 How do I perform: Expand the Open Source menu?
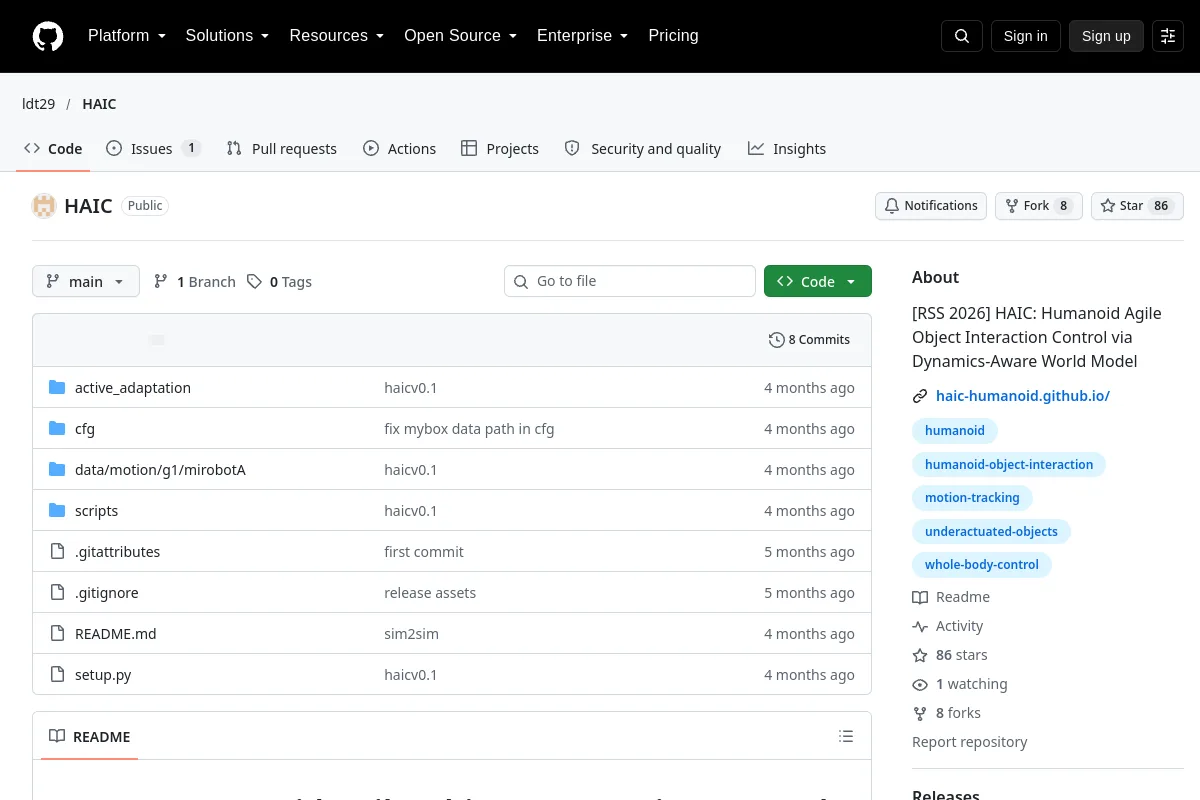coord(460,36)
